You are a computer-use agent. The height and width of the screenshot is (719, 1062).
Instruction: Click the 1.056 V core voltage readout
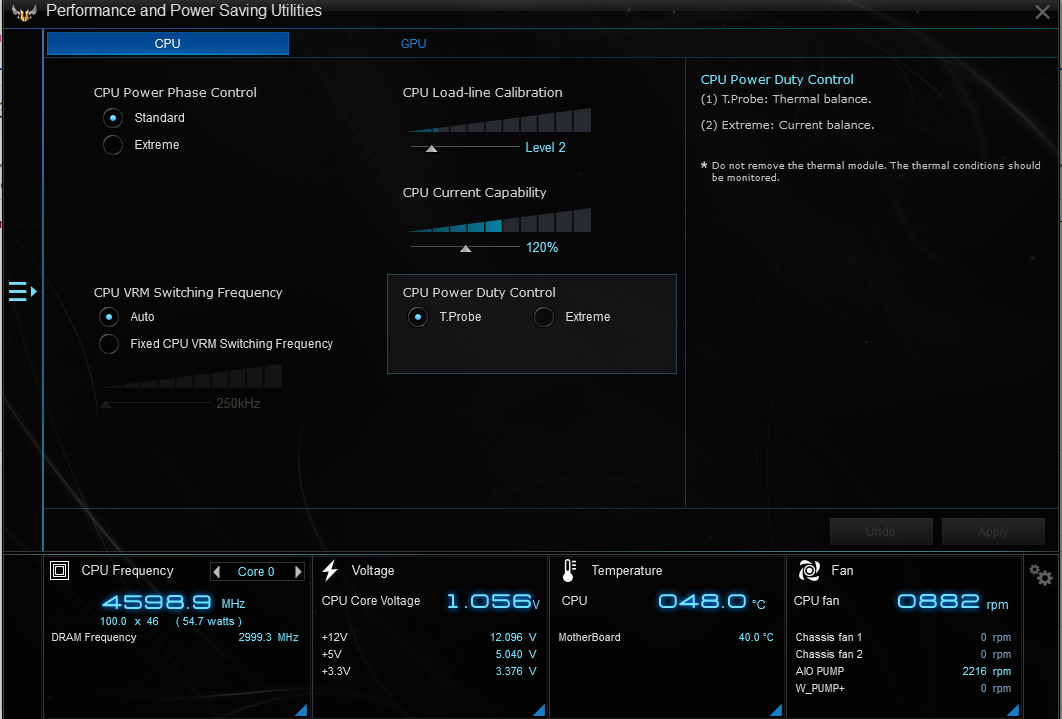point(493,601)
